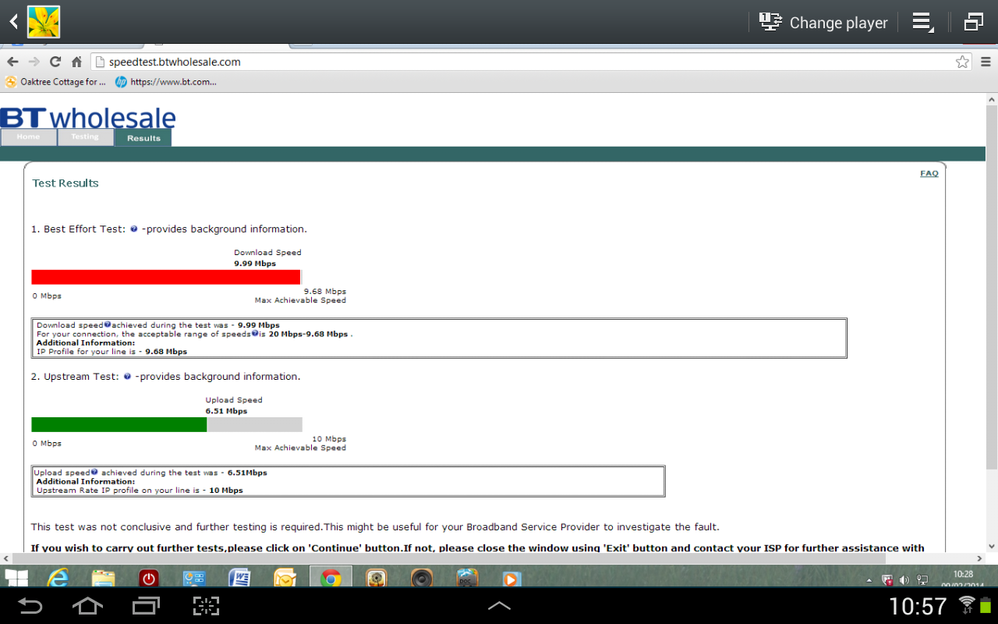
Task: Click the horizontal scrollbar at page bottom
Action: 449,558
